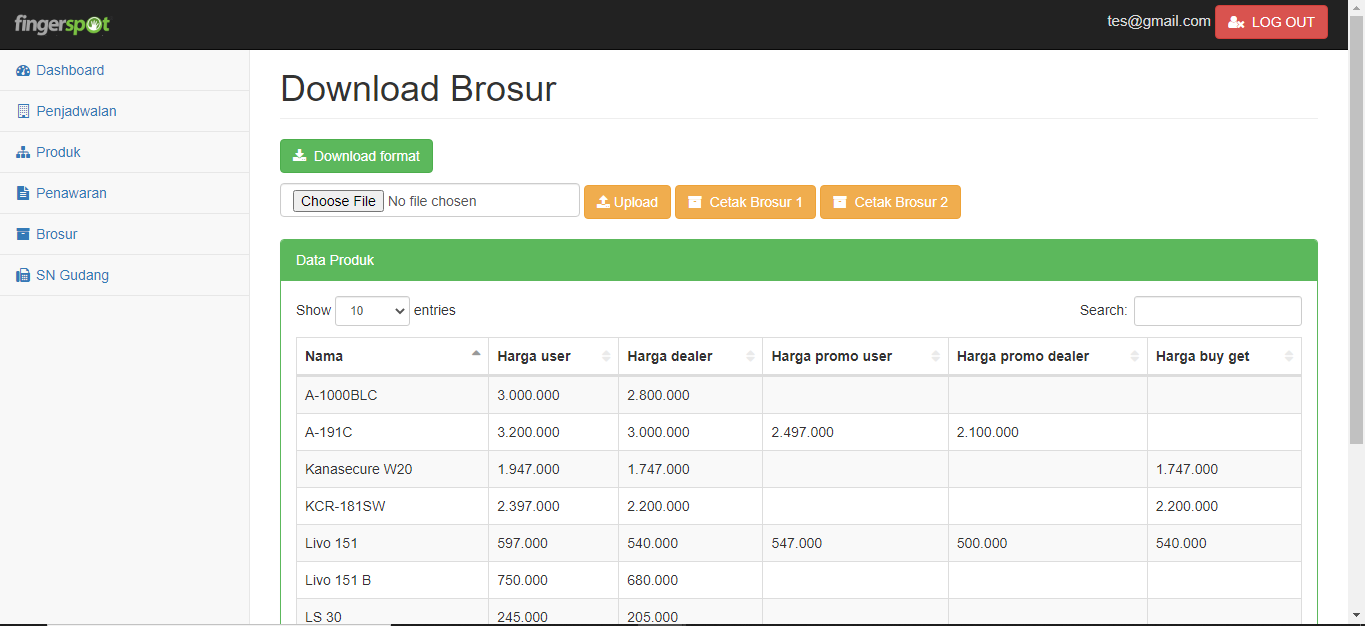Open the Show entries dropdown
Image resolution: width=1365 pixels, height=626 pixels.
pyautogui.click(x=372, y=311)
